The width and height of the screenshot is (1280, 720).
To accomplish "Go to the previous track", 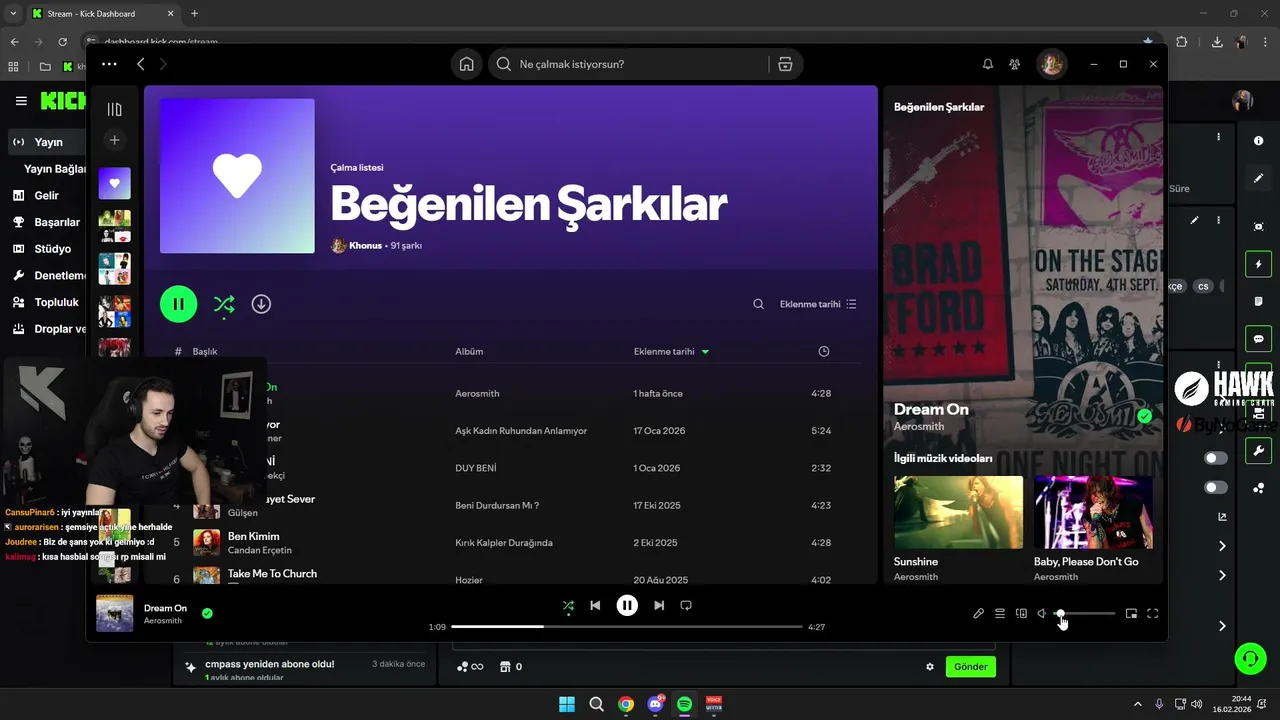I will click(x=595, y=605).
